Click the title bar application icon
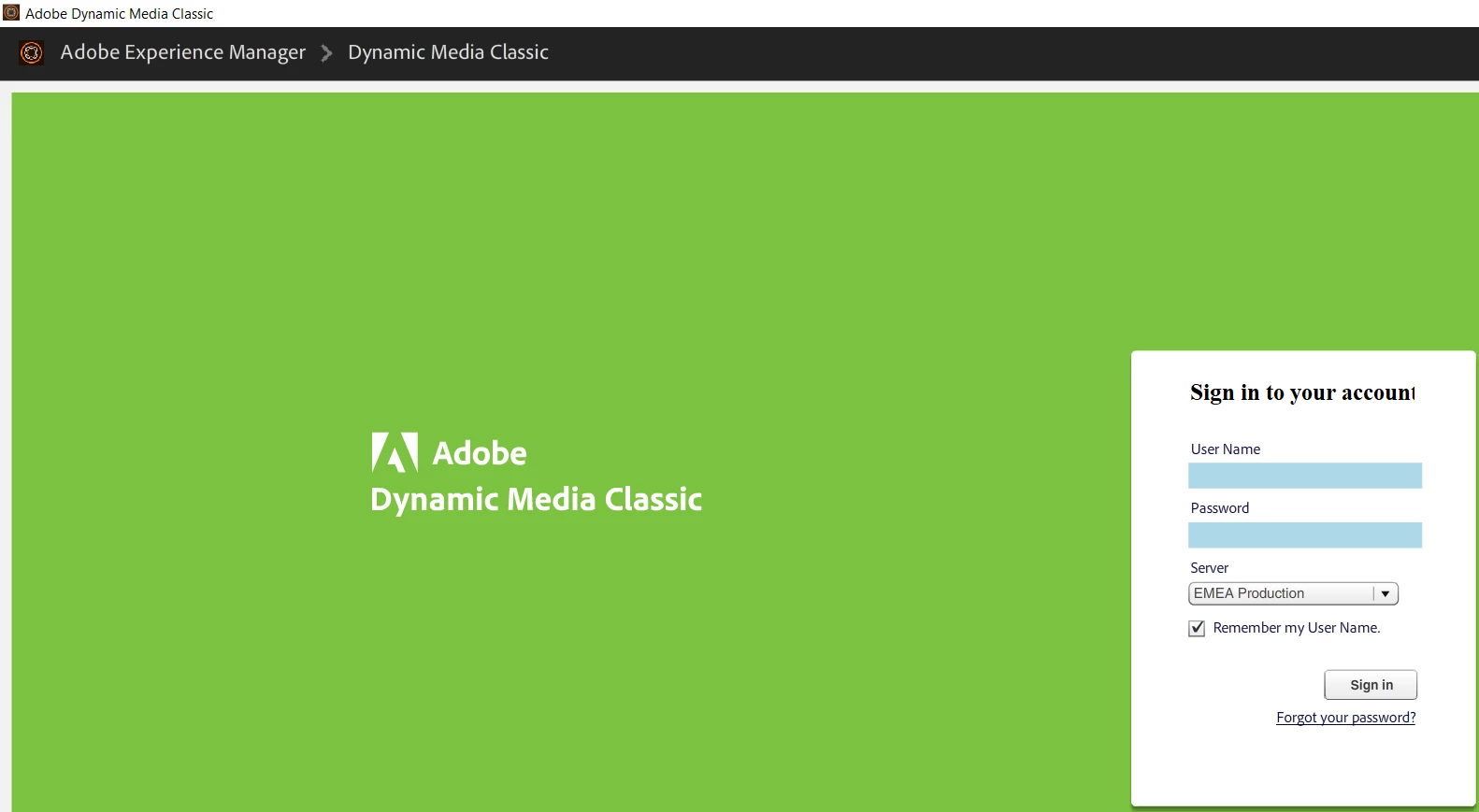Screen dimensions: 1479x812 [11, 13]
